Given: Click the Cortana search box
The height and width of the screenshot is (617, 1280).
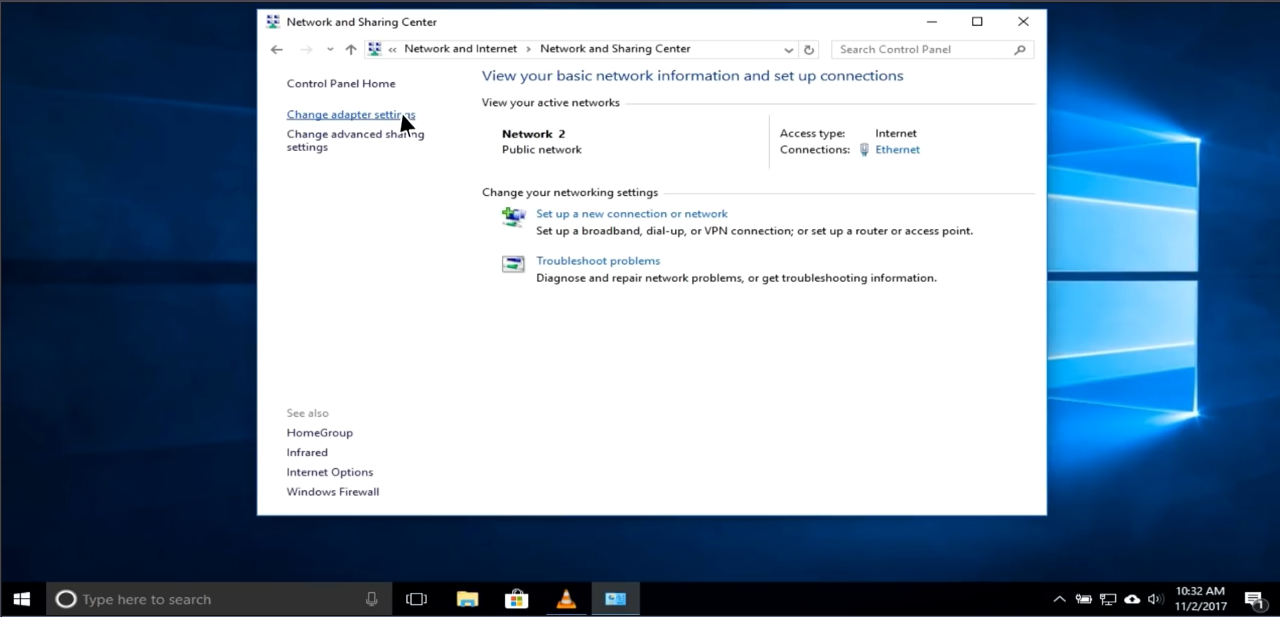Looking at the screenshot, I should pyautogui.click(x=219, y=599).
